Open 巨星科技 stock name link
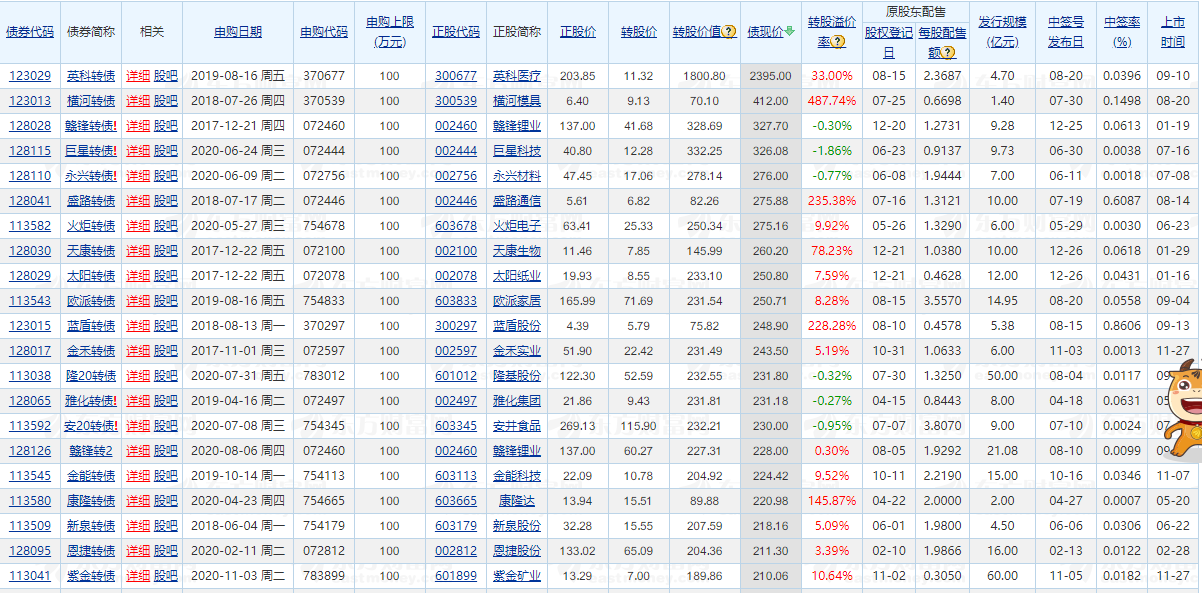This screenshot has width=1202, height=593. click(x=517, y=151)
